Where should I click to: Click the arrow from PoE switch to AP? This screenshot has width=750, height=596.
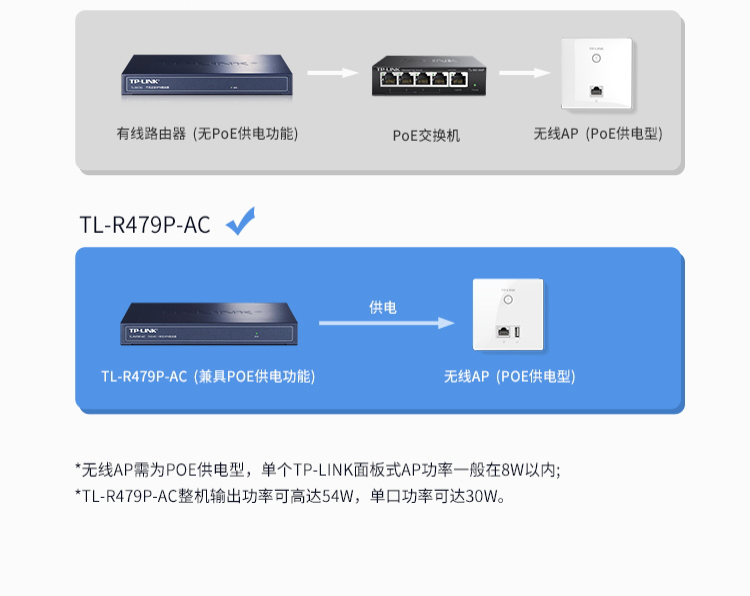525,73
